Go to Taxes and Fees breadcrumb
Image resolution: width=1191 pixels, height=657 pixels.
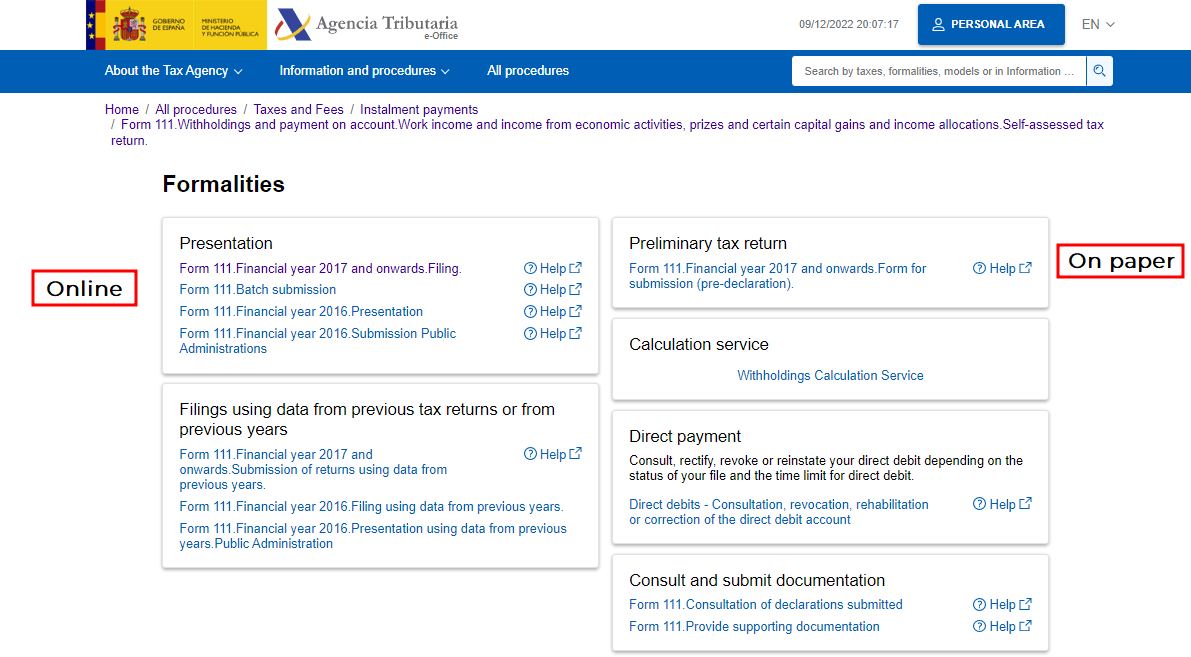(298, 110)
